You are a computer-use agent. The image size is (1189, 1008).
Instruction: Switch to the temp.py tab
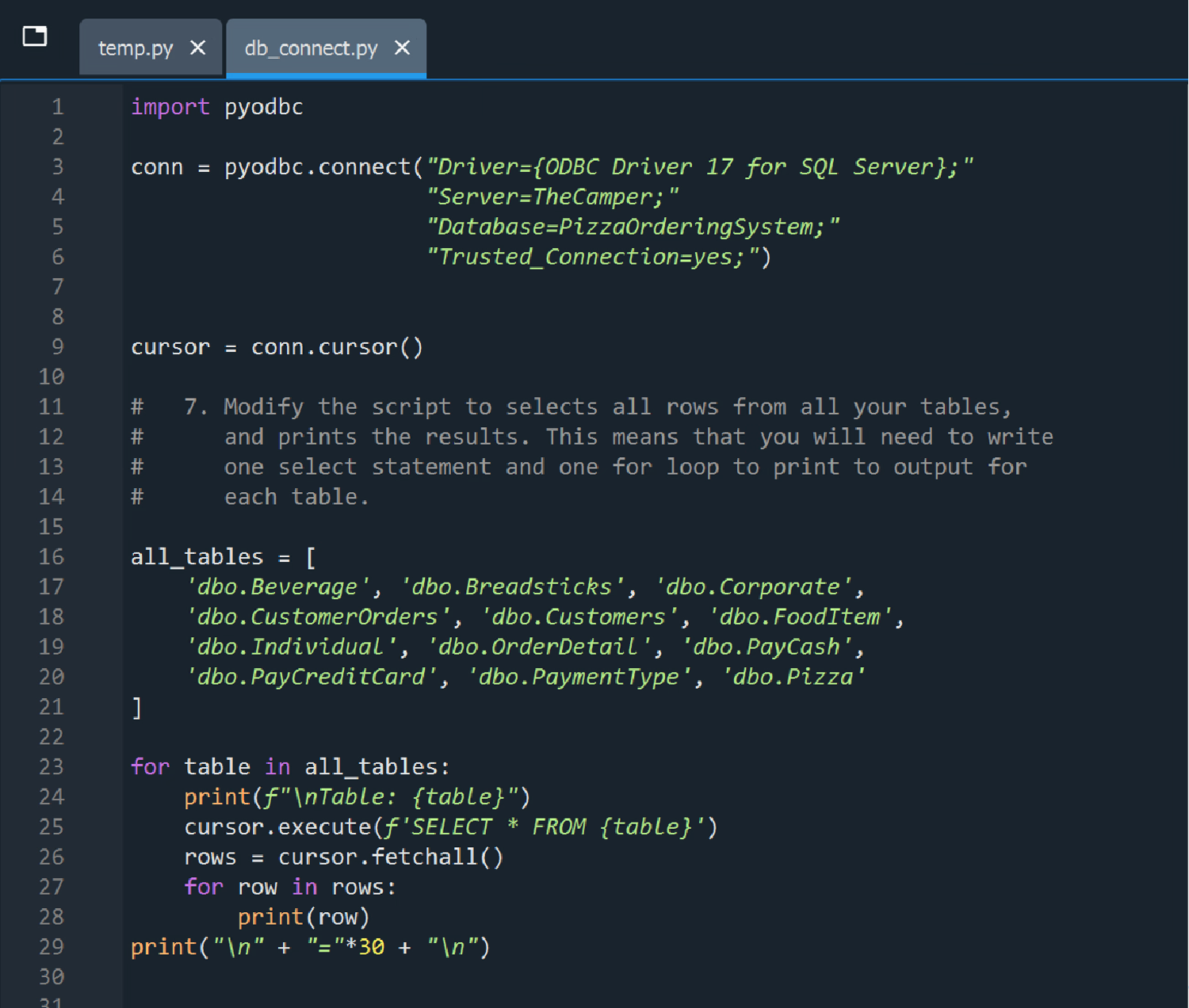[x=136, y=48]
